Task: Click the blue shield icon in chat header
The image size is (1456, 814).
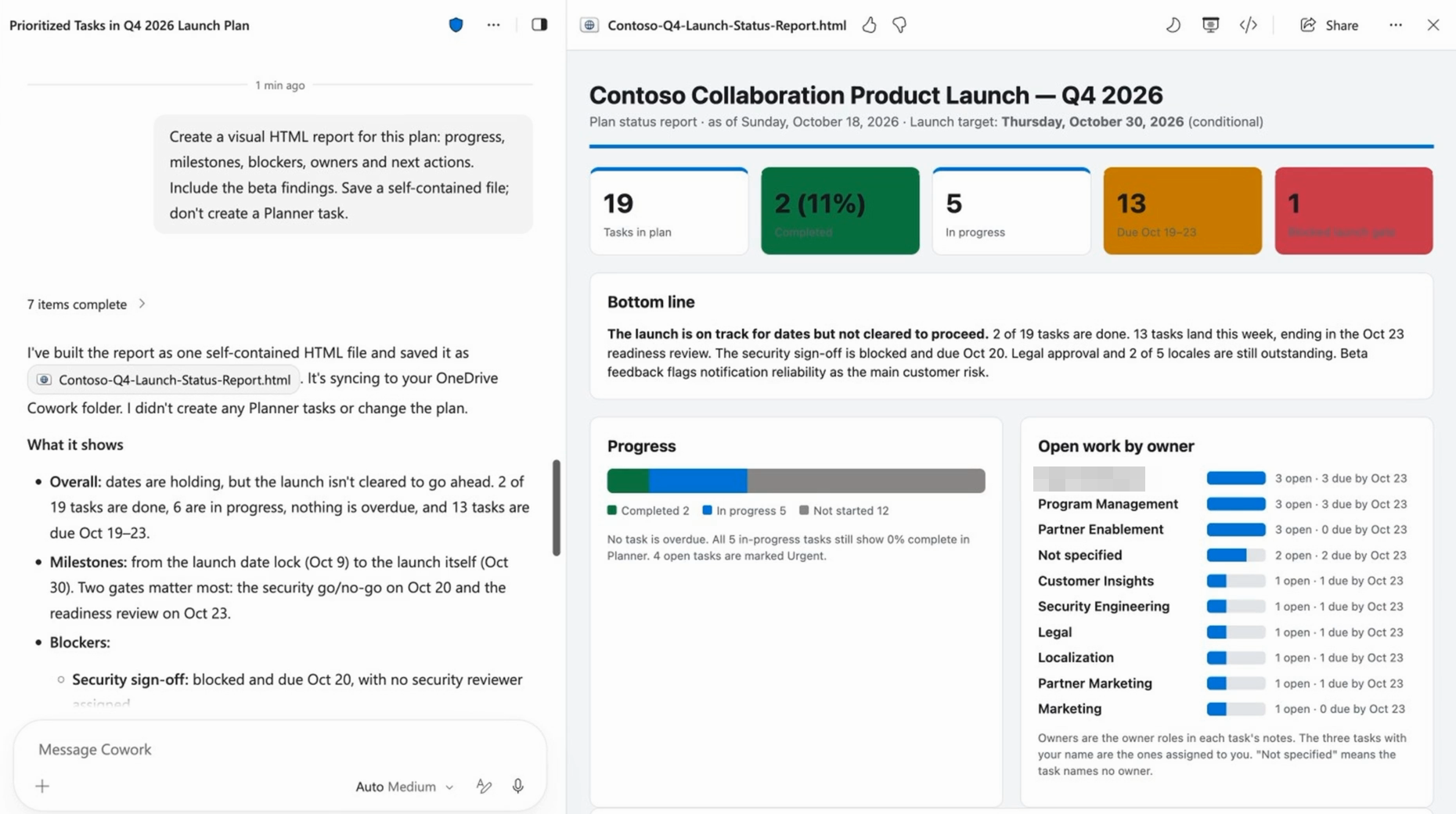Action: [x=456, y=25]
